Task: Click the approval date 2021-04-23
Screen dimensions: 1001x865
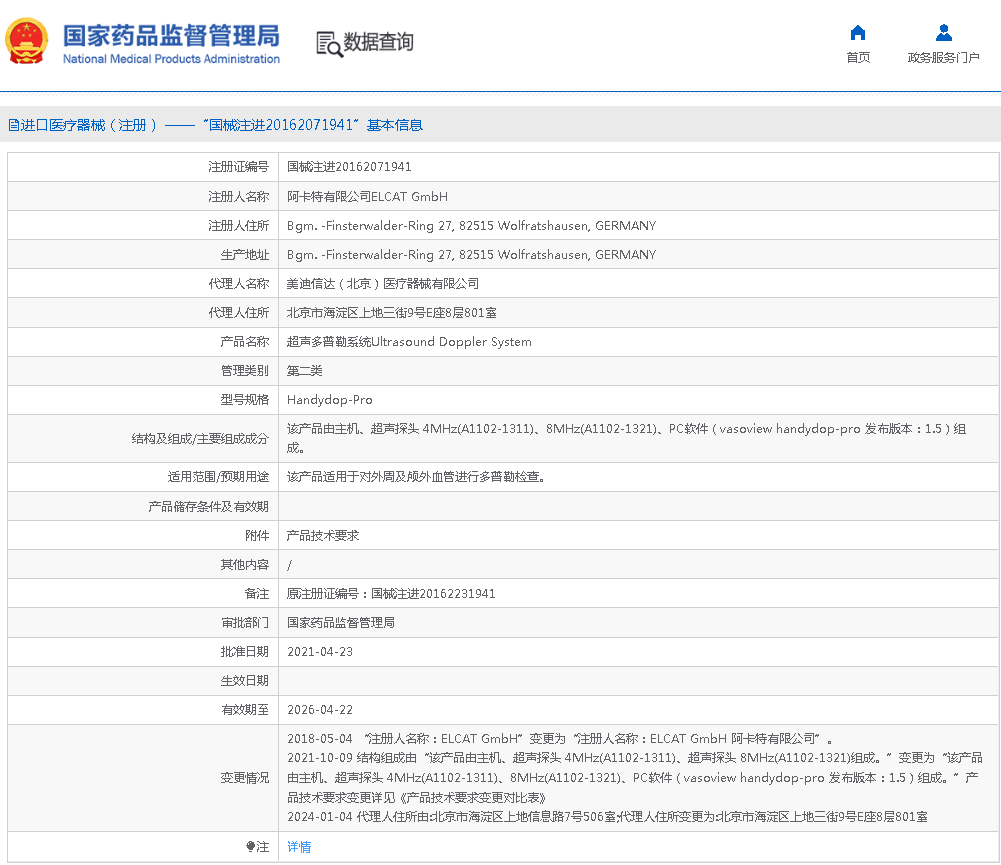Action: tap(319, 652)
